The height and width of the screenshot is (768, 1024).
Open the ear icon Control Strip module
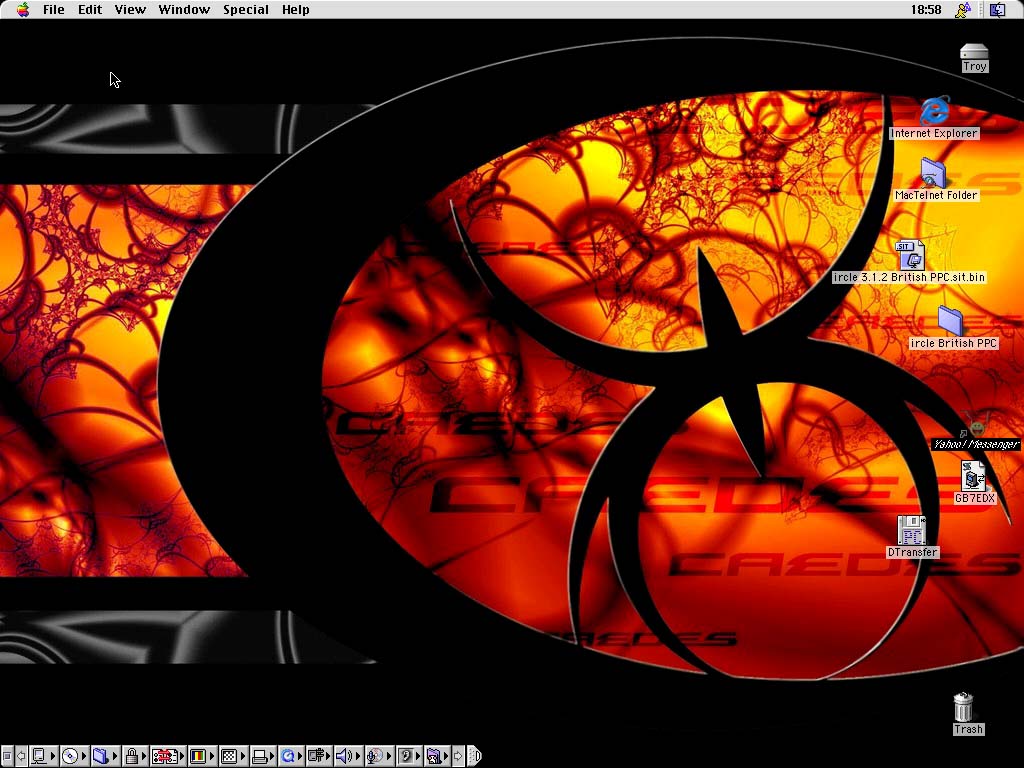pyautogui.click(x=409, y=756)
